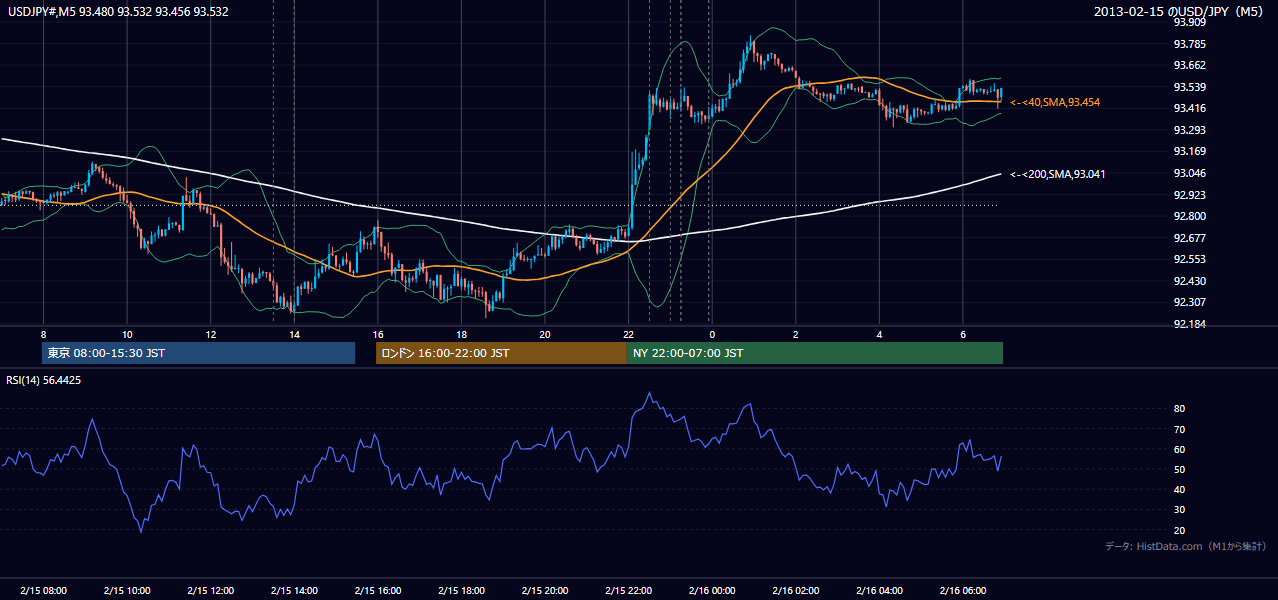1278x600 pixels.
Task: Click the 93.293 price axis label
Action: point(1190,130)
